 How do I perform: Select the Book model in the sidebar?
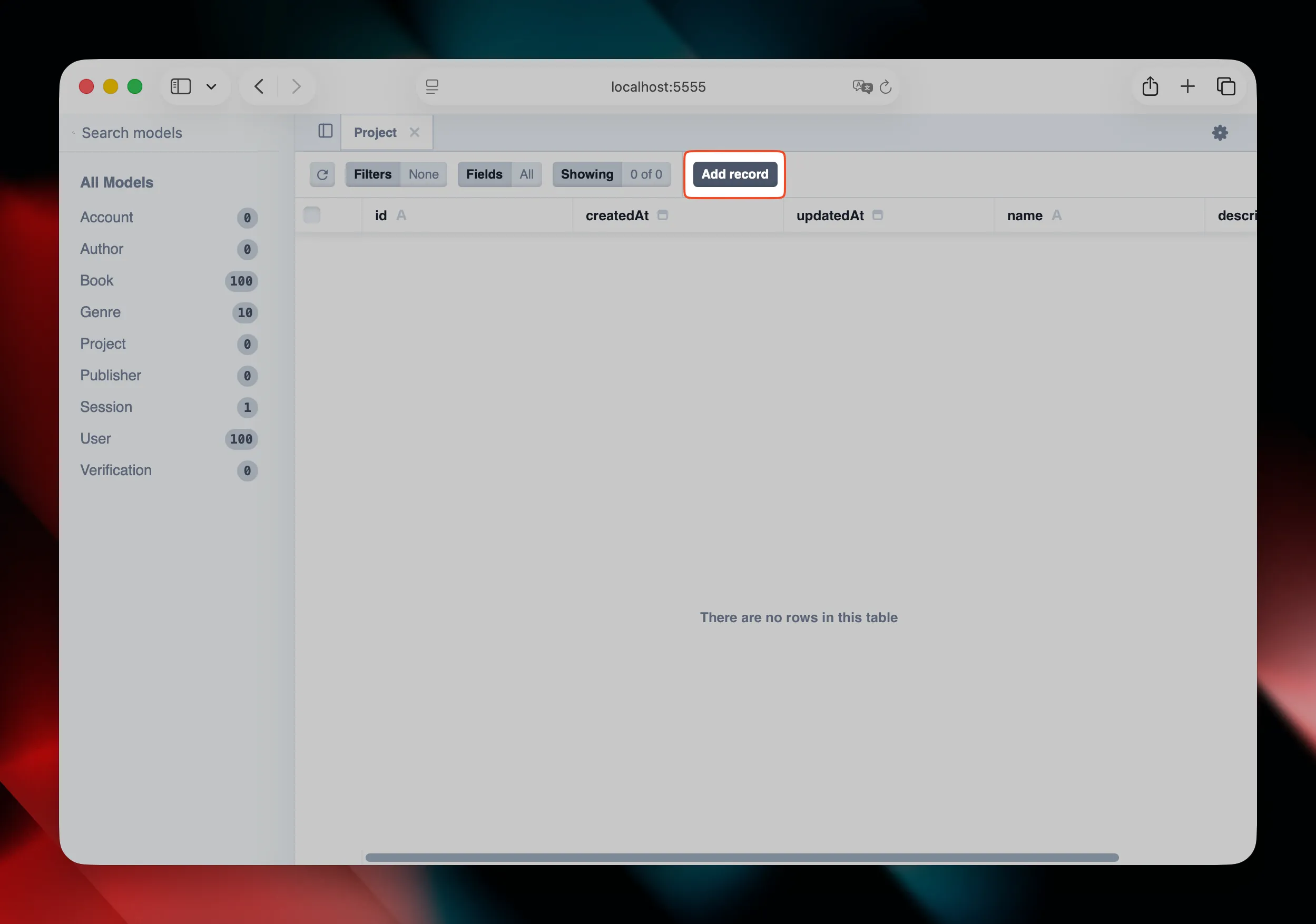[97, 280]
